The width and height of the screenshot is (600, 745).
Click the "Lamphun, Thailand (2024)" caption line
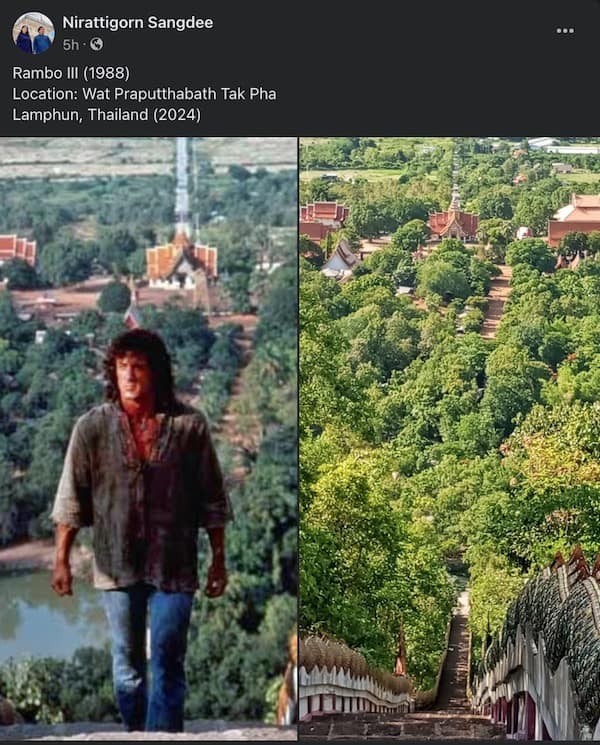pos(106,115)
